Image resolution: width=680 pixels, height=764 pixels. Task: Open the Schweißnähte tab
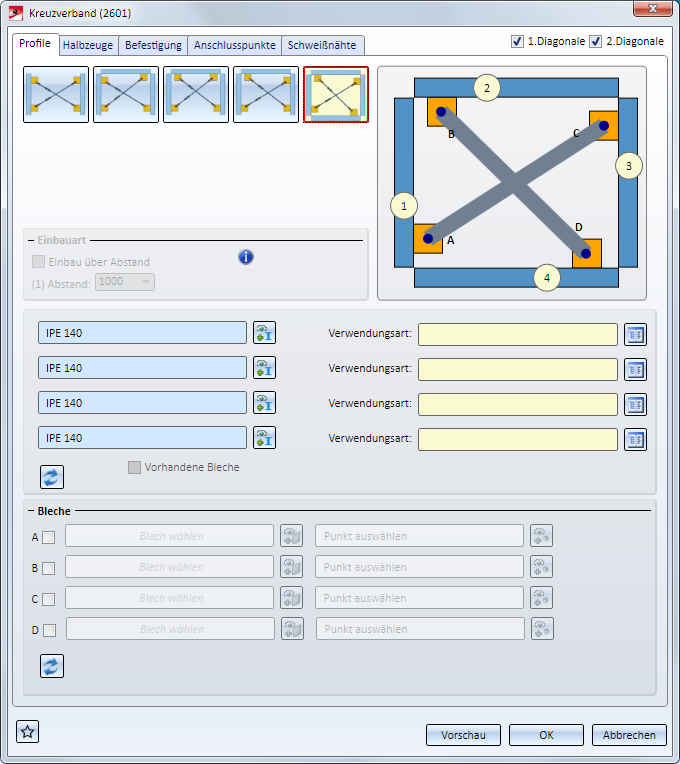[x=322, y=45]
